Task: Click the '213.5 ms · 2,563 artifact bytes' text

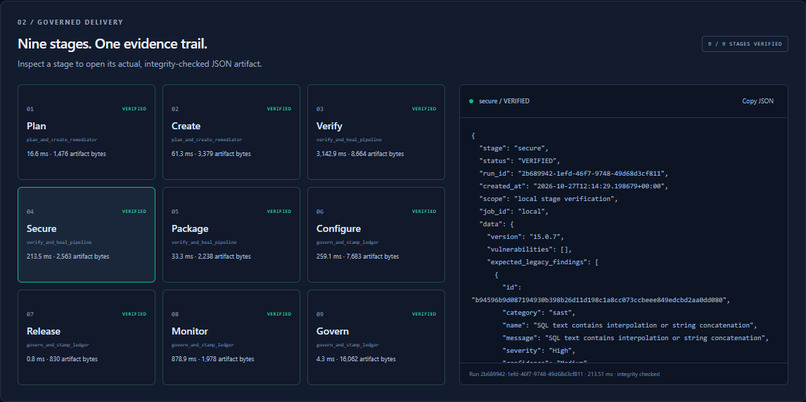Action: point(68,257)
